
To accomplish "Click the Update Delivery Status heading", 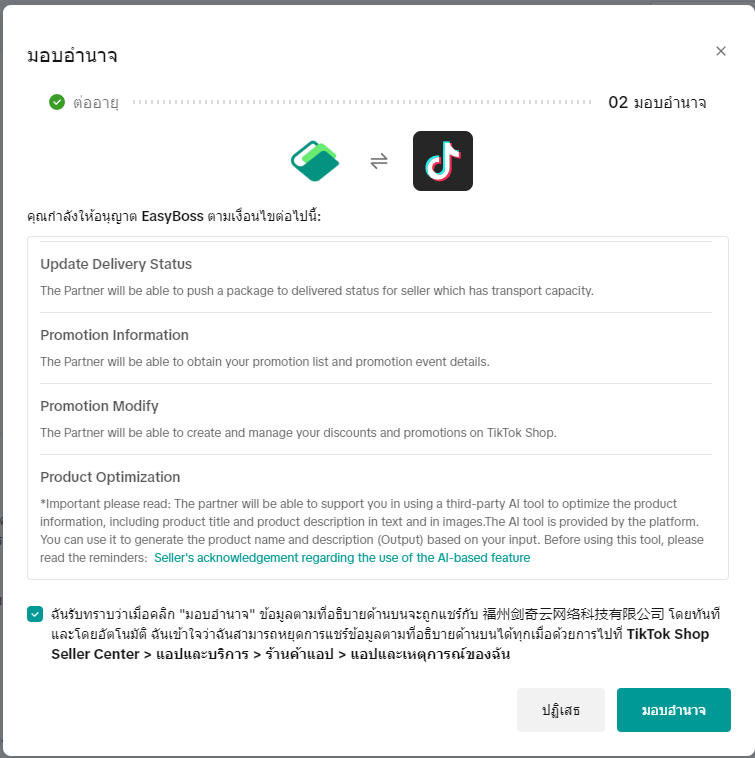I will 116,264.
